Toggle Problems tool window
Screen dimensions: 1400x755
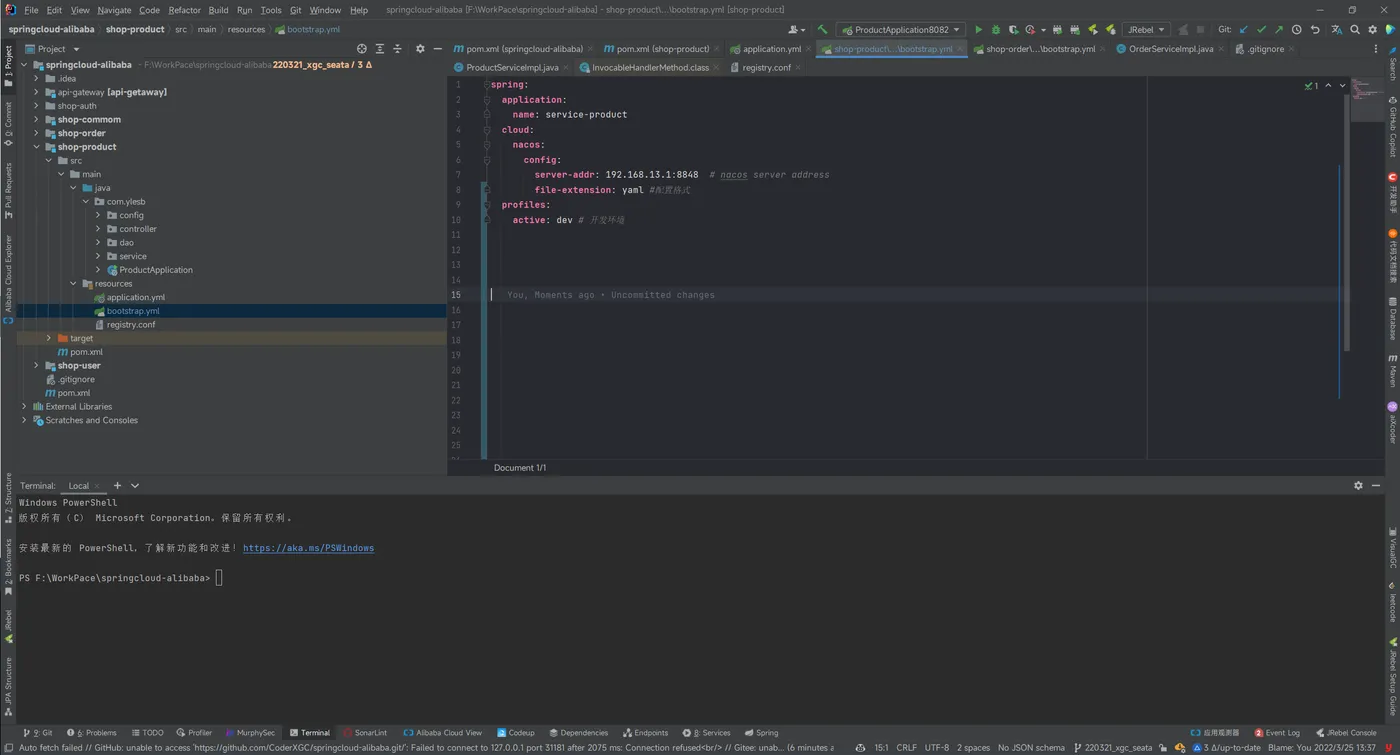[x=91, y=733]
